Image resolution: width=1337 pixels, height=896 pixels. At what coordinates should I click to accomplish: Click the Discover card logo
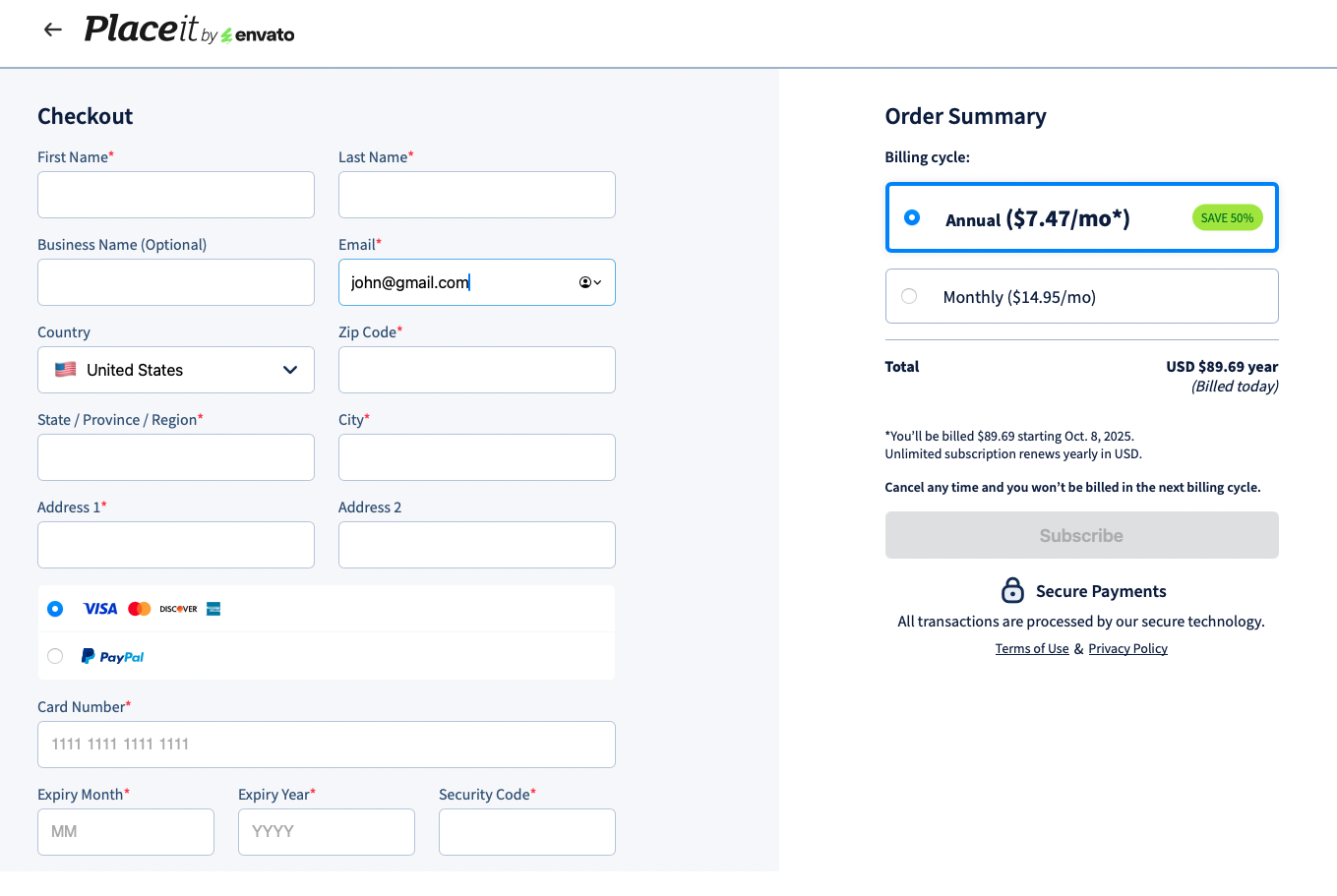click(178, 609)
